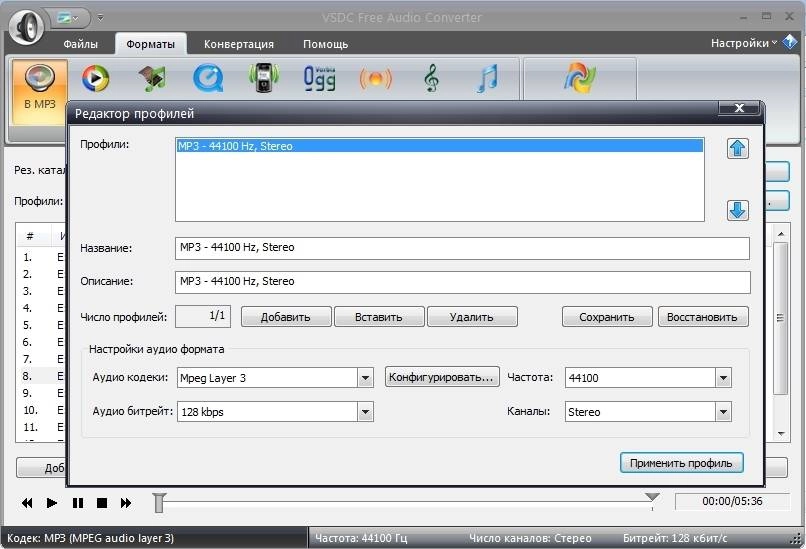Move profile down with blue down arrow
The width and height of the screenshot is (806, 549).
coord(738,210)
